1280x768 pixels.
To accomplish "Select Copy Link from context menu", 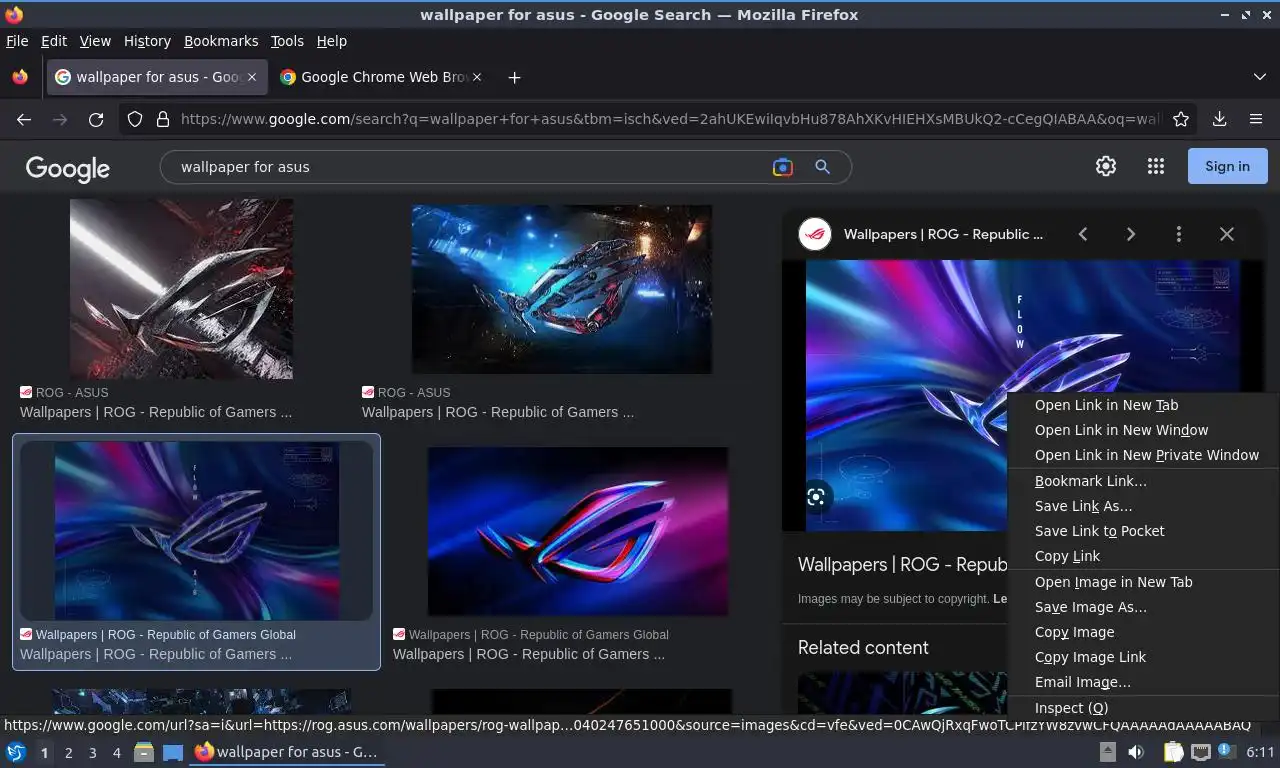I will (x=1143, y=556).
